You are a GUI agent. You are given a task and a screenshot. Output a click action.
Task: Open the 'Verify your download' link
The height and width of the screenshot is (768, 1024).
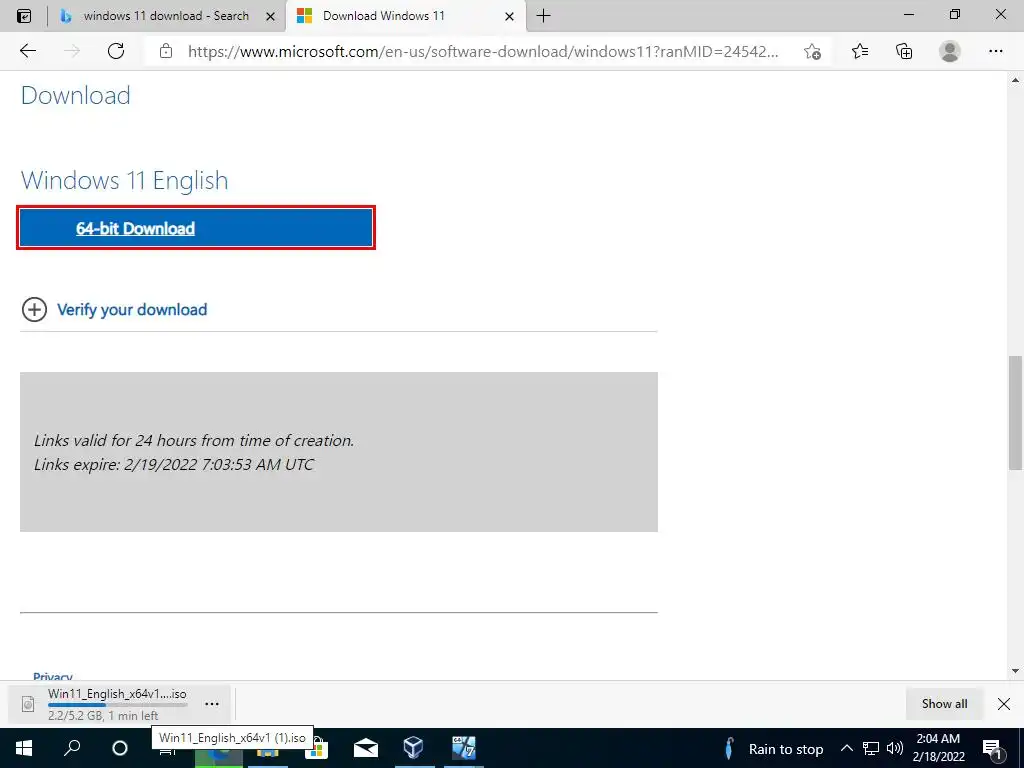[x=132, y=310]
